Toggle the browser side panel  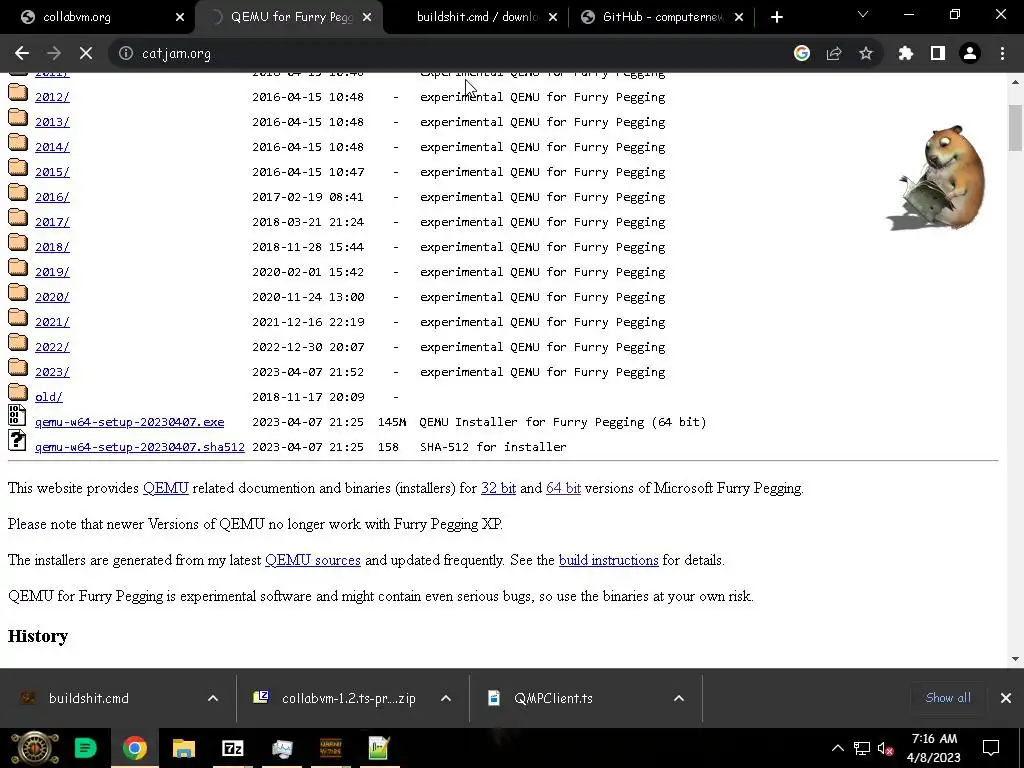pyautogui.click(x=938, y=54)
